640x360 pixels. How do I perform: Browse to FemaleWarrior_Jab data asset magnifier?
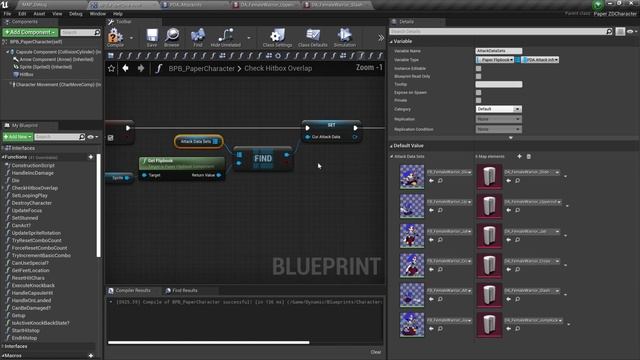click(518, 240)
